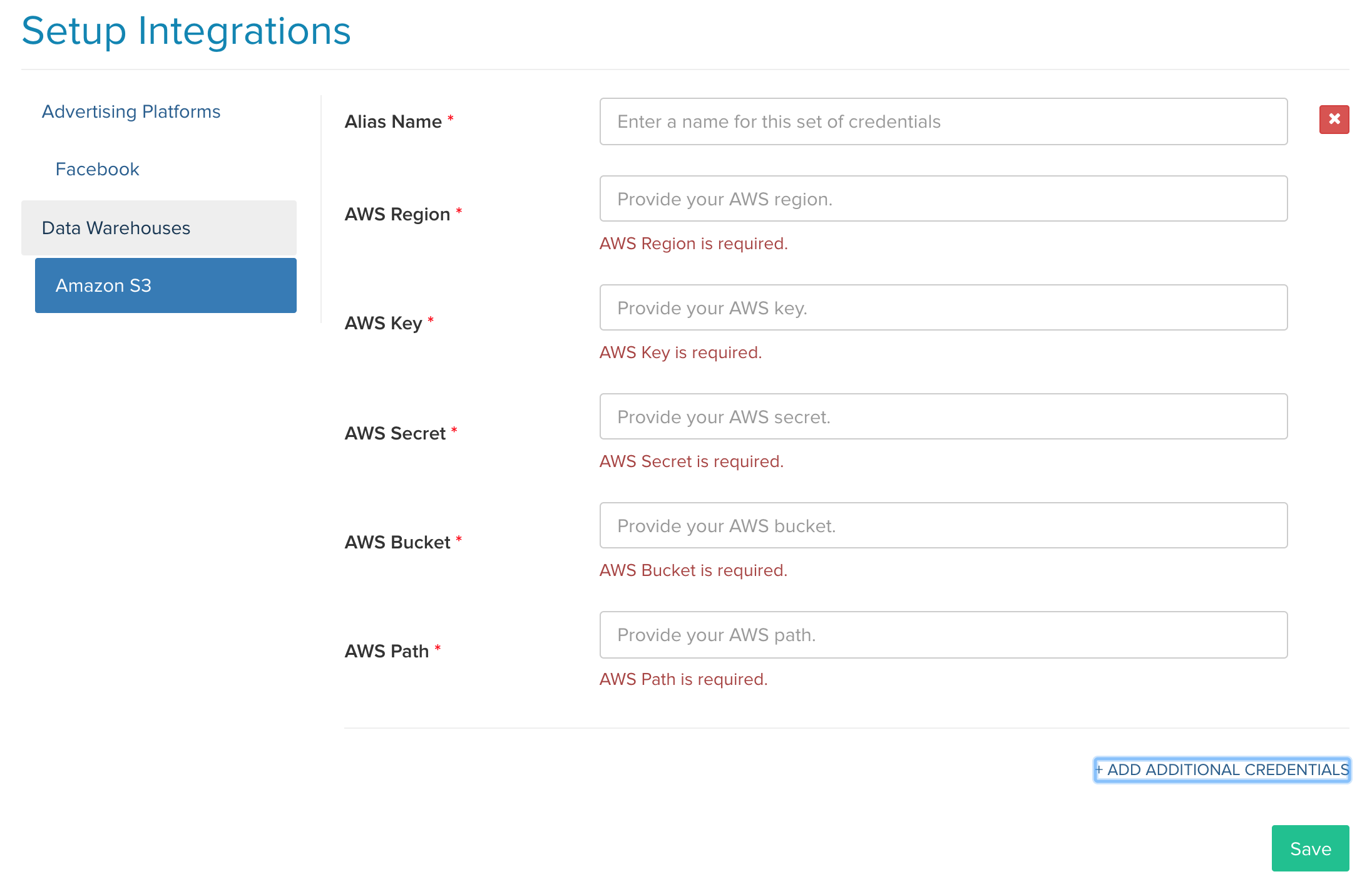Focus the Alias Name input field
This screenshot has height=884, width=1372.
tap(943, 121)
